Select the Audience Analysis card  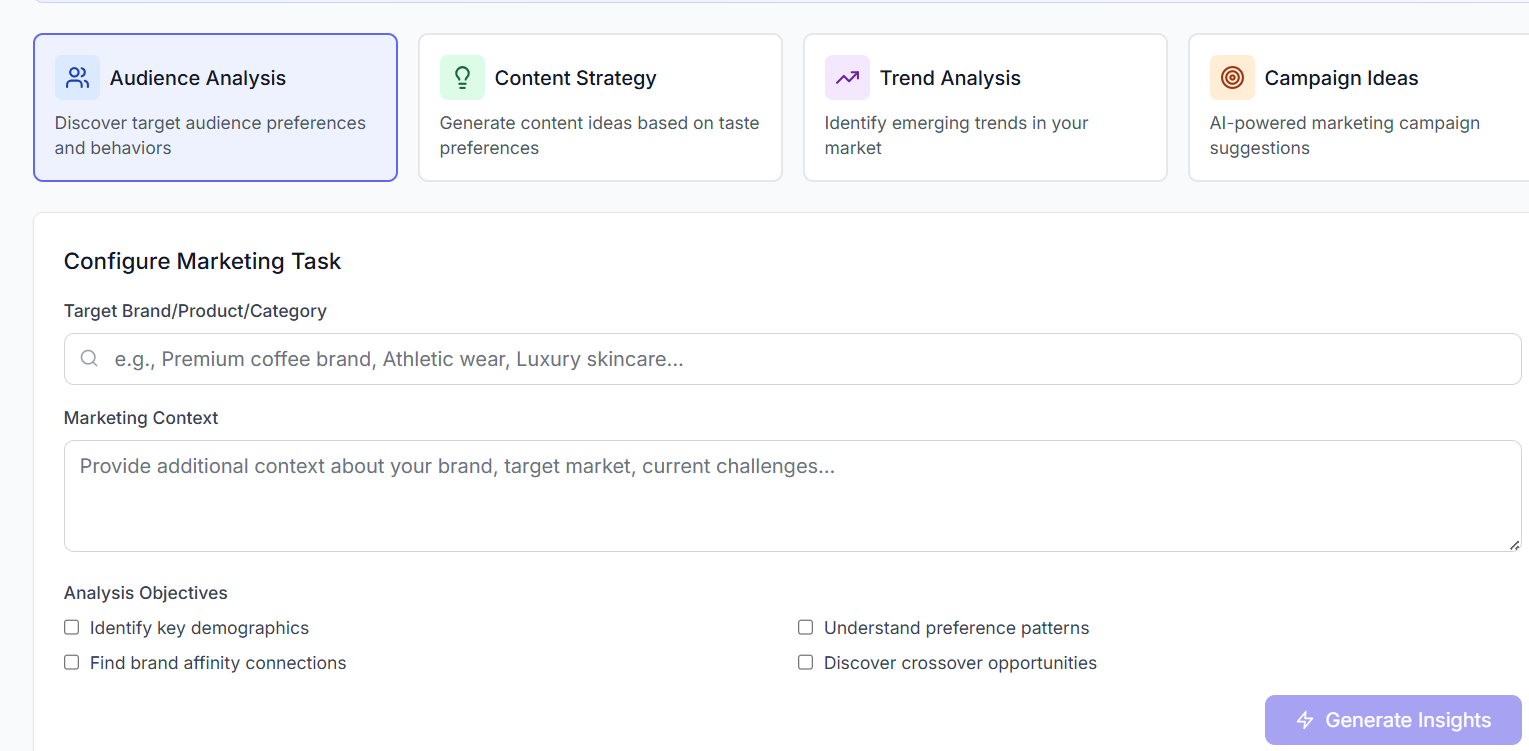tap(215, 108)
